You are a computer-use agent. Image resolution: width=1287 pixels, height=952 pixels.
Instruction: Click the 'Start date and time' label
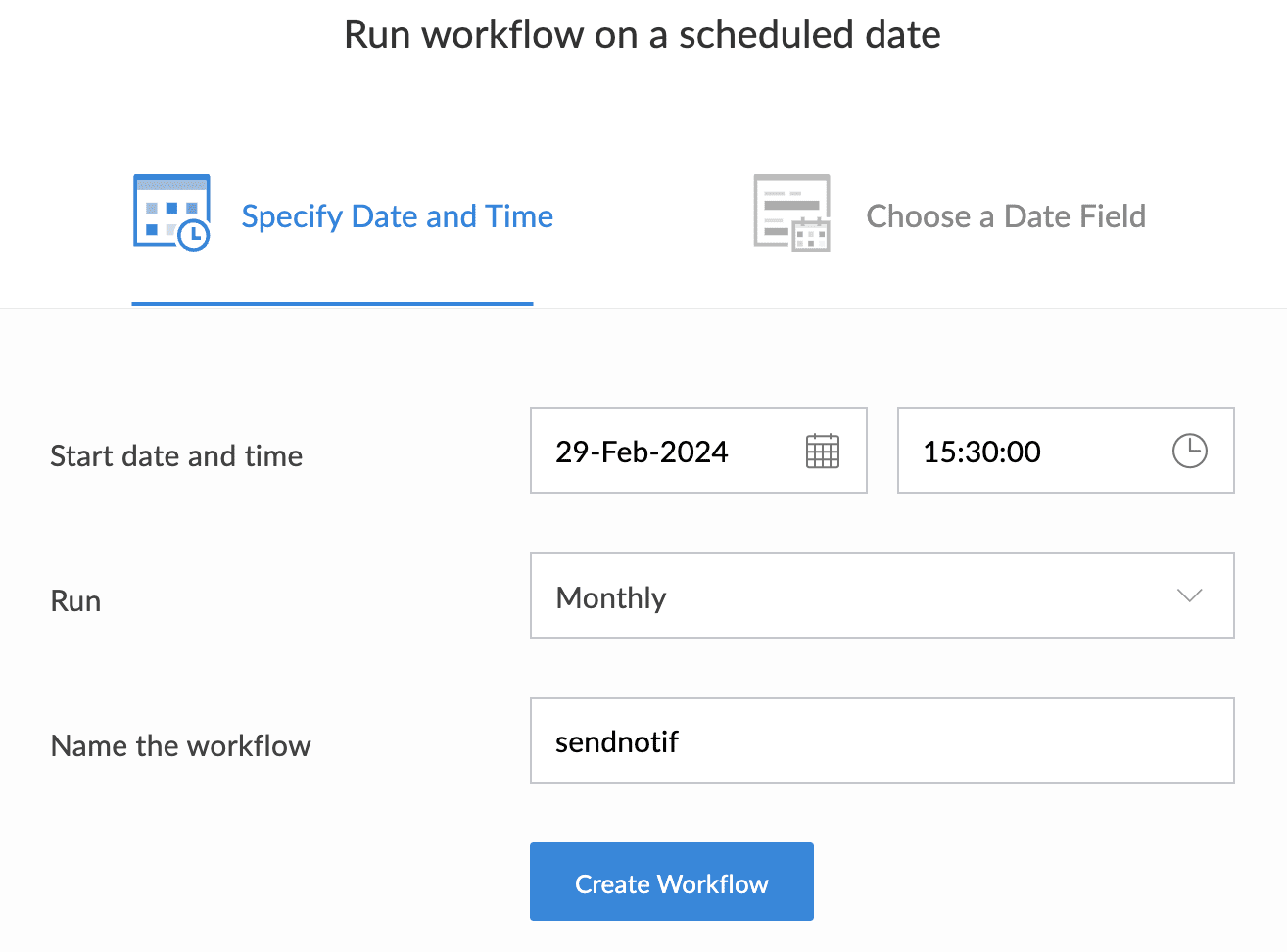pos(176,456)
